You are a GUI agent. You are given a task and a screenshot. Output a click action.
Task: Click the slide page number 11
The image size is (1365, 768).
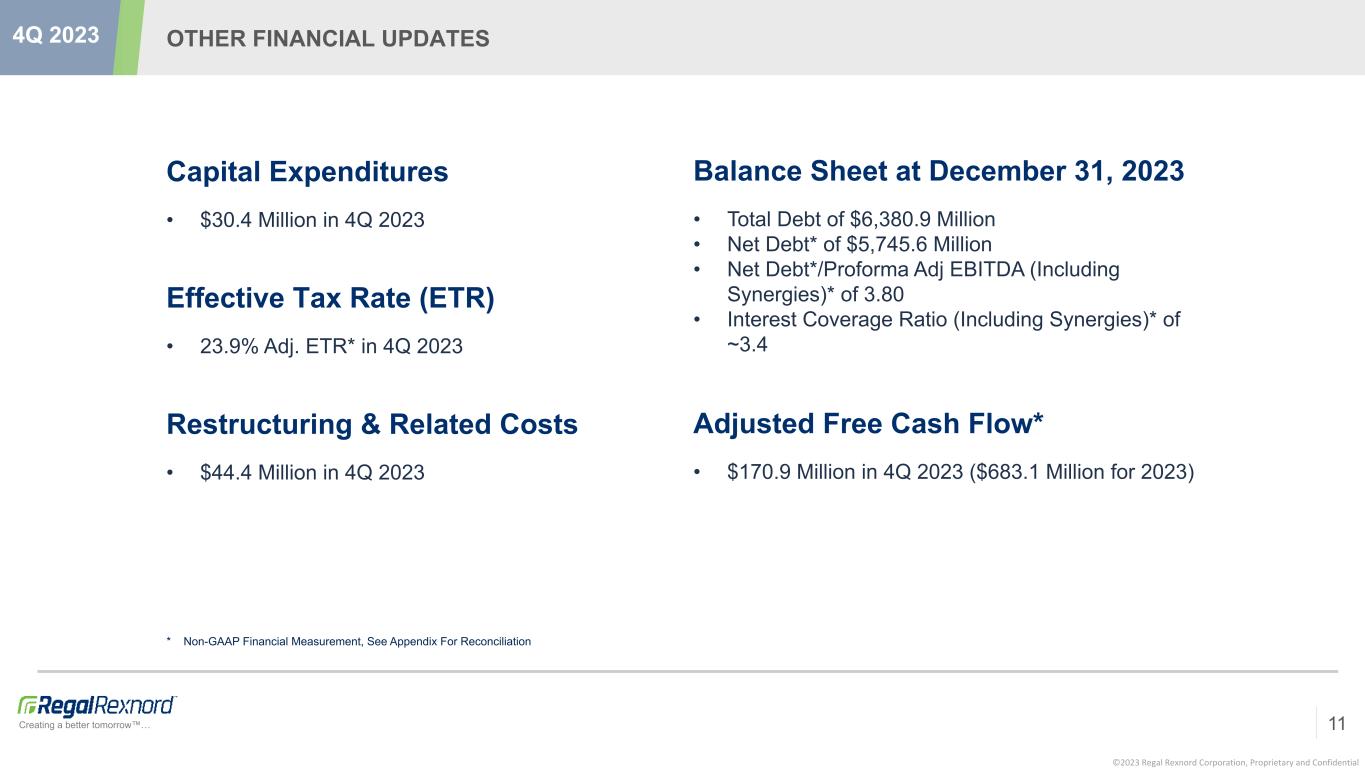[x=1337, y=721]
